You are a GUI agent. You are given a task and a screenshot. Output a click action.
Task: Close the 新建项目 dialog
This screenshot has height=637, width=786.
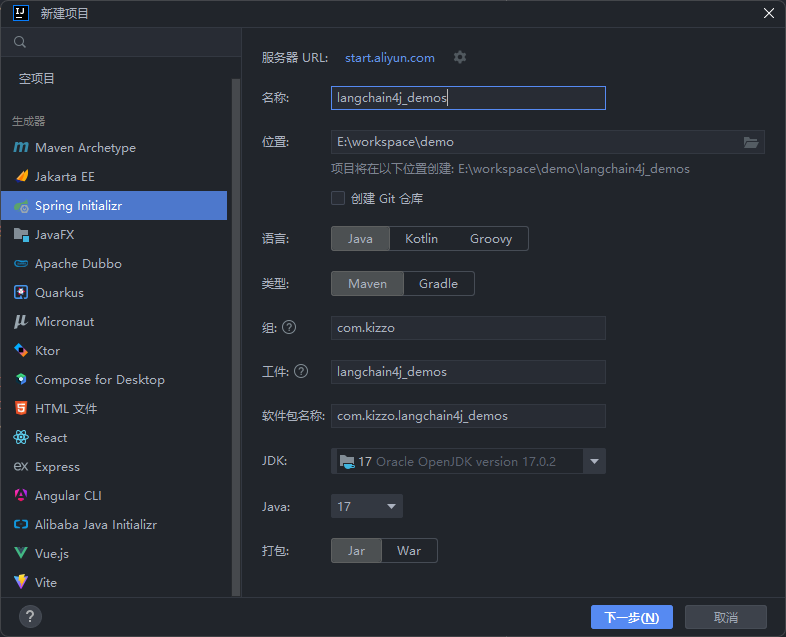(x=768, y=13)
